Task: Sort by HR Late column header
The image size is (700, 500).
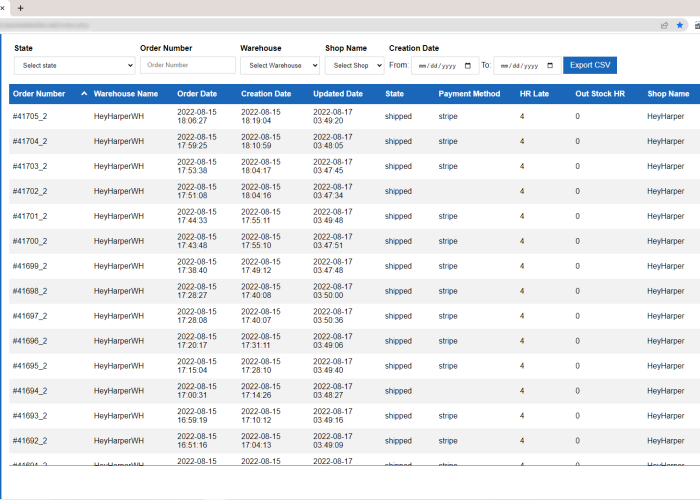Action: click(x=534, y=94)
